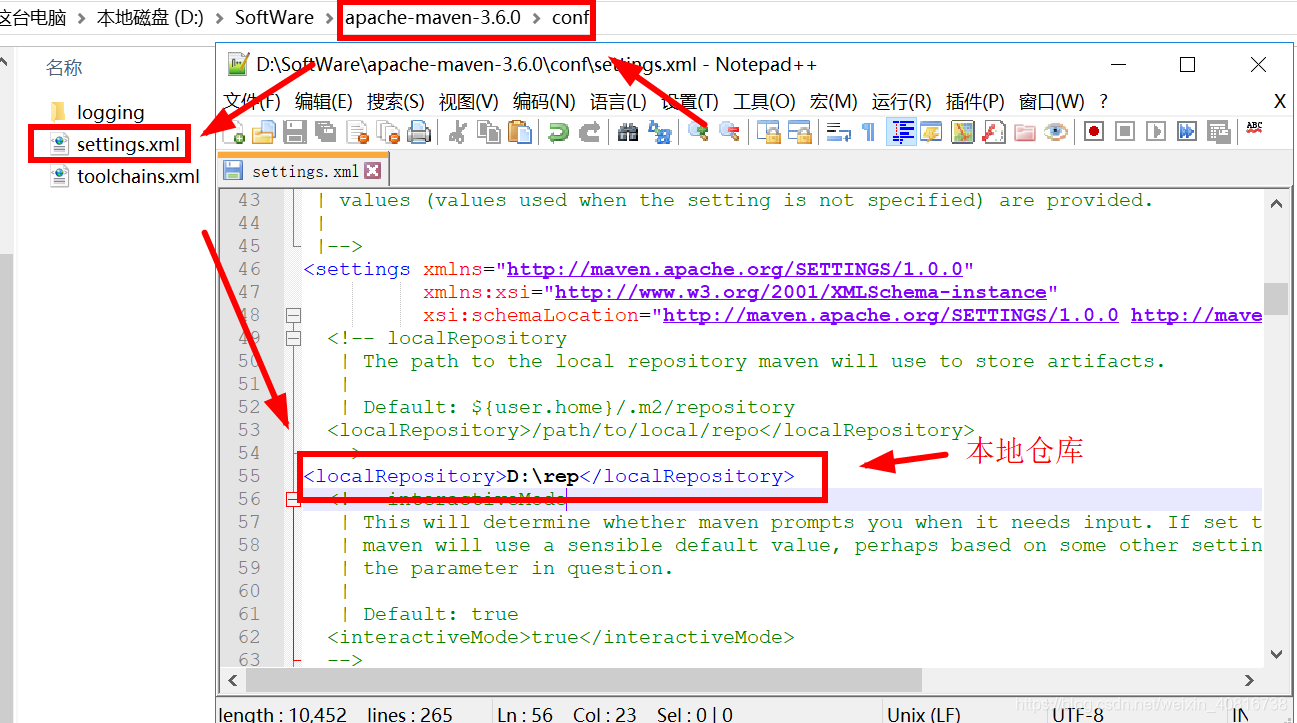The width and height of the screenshot is (1297, 723).
Task: Click the editor scrollbar down arrow
Action: tap(1276, 653)
